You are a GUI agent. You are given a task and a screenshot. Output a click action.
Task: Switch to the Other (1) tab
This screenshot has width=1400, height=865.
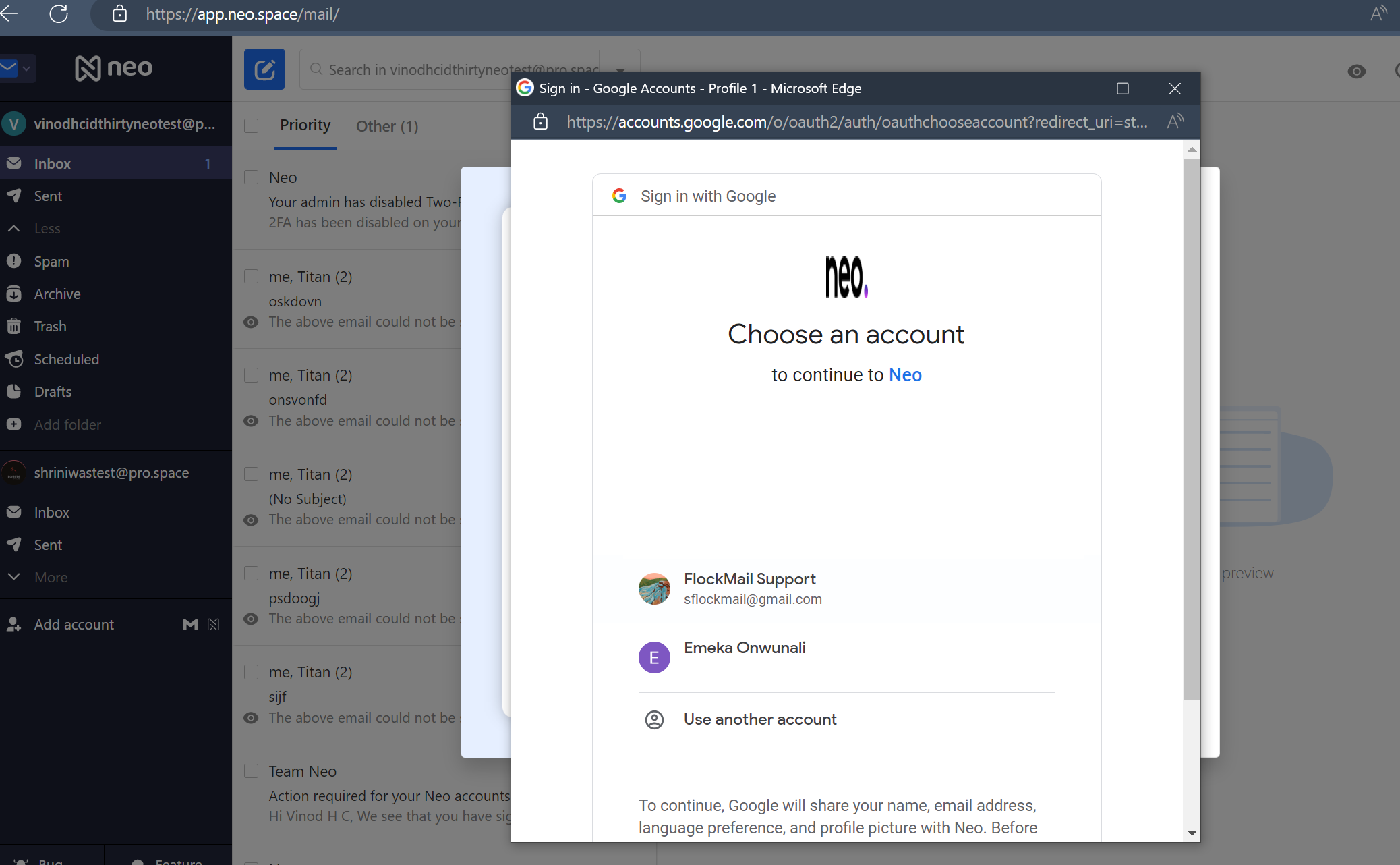pyautogui.click(x=387, y=126)
